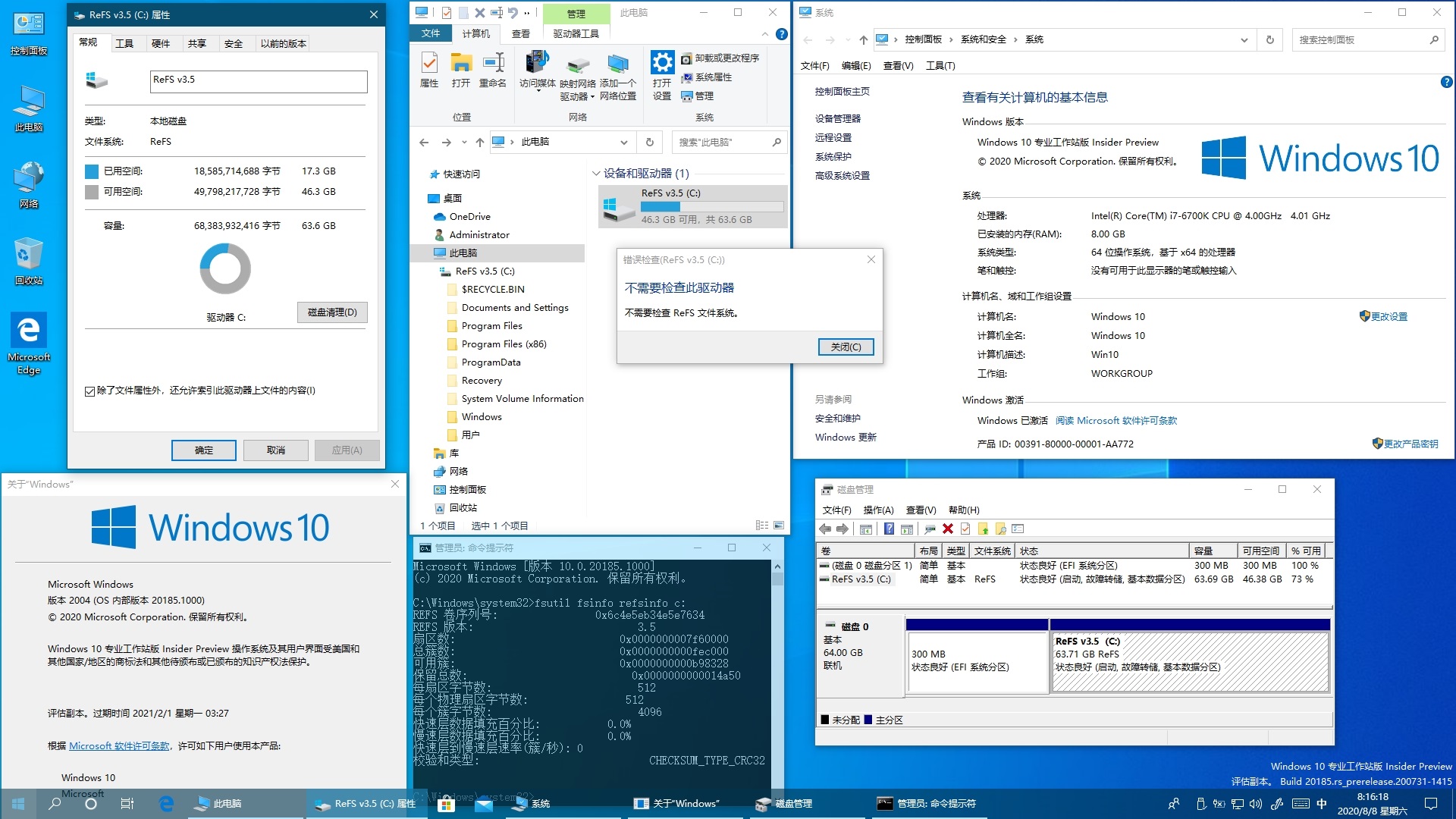
Task: Click the gray 可用空间 color swatch in properties
Action: tap(92, 192)
